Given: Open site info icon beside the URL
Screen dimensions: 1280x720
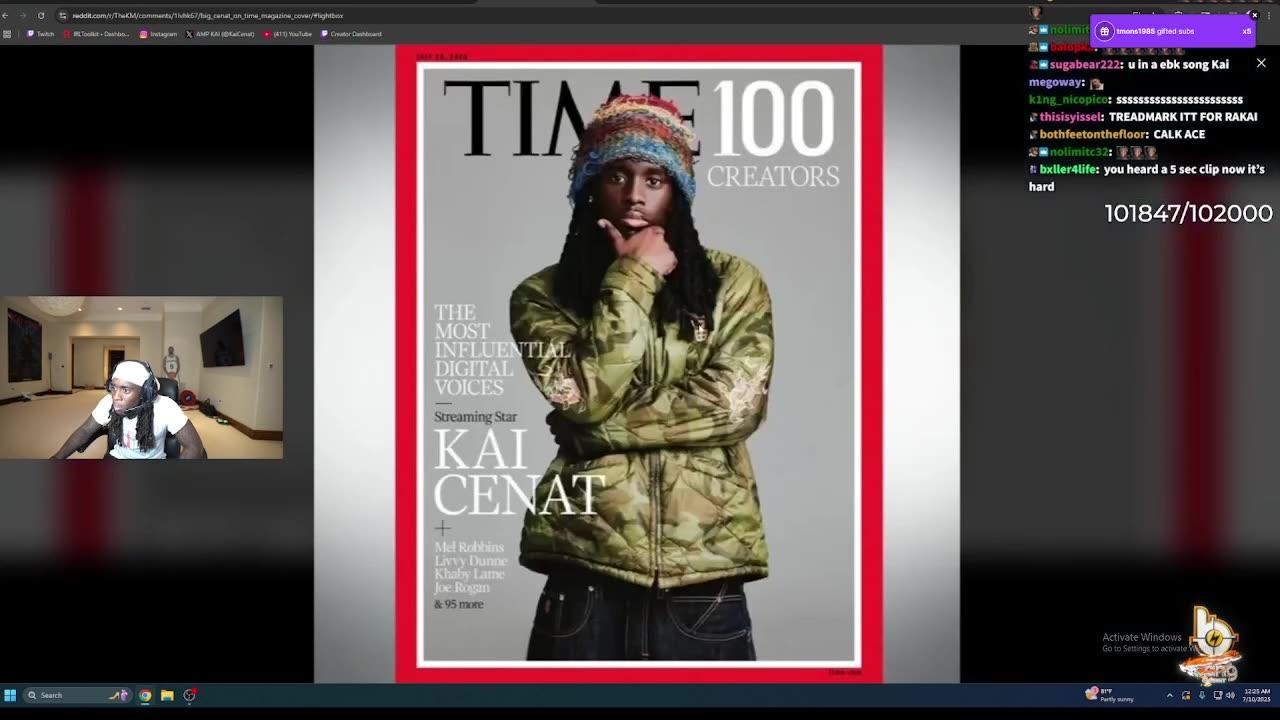Looking at the screenshot, I should coord(63,15).
